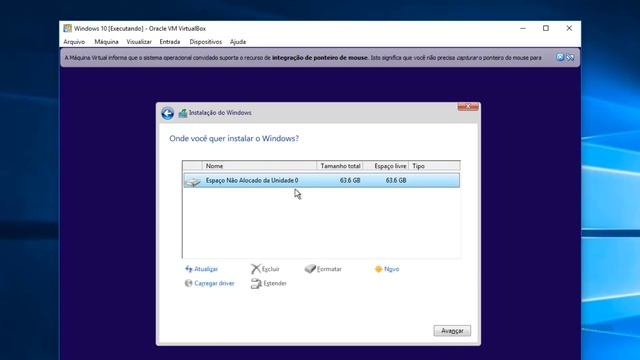Click the 'integração de ponteiro de mouse' notification text

(x=320, y=58)
